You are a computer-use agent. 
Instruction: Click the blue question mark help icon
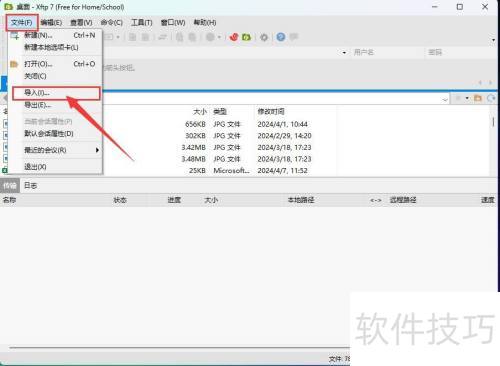(x=281, y=37)
